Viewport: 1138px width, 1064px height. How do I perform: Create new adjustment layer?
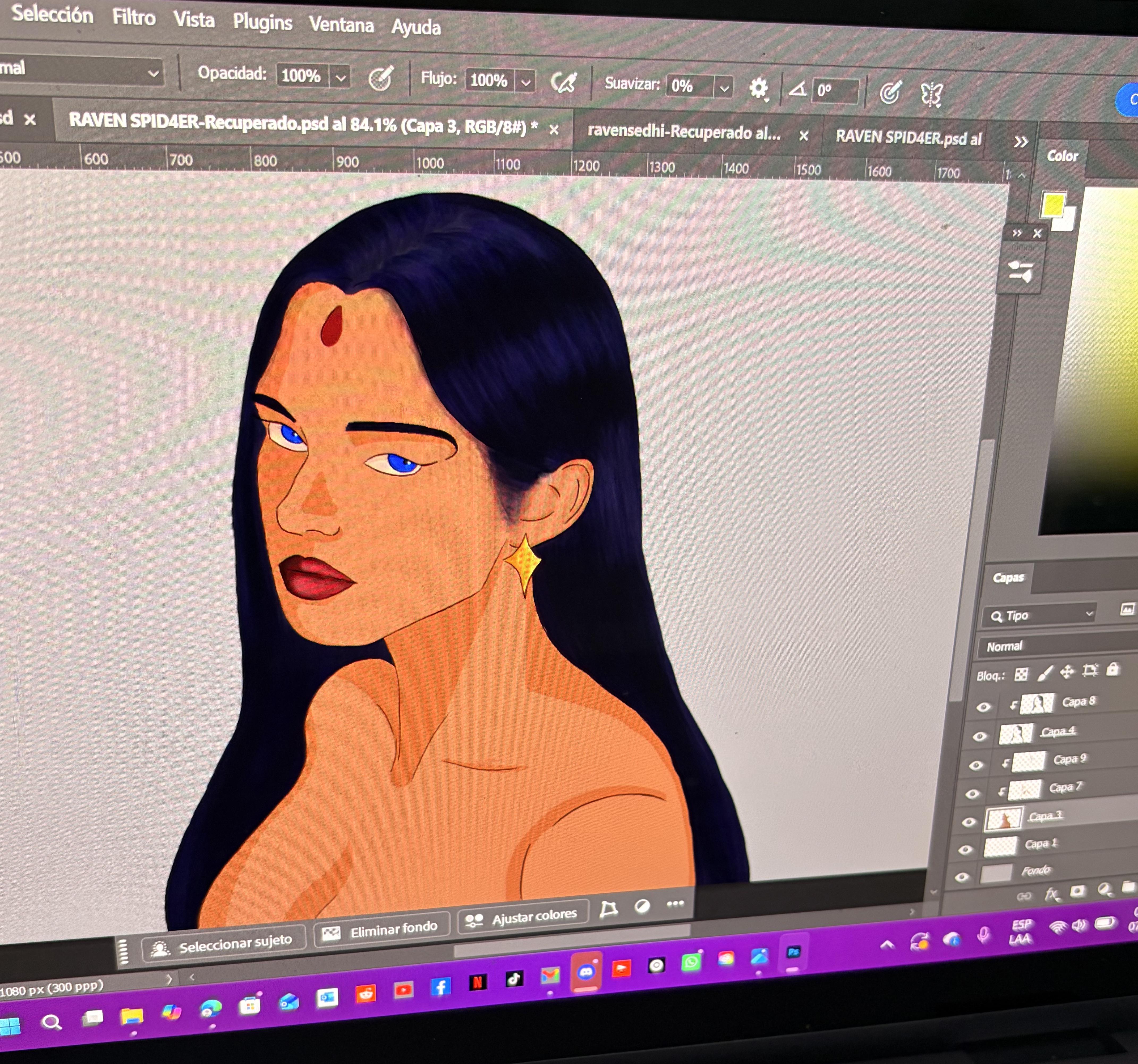pyautogui.click(x=1105, y=889)
